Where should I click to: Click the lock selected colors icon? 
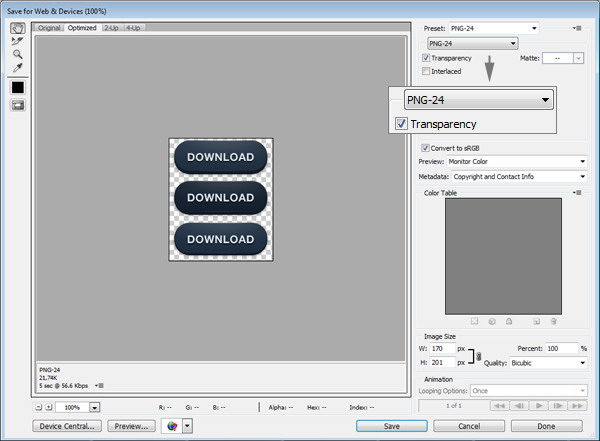(x=509, y=321)
